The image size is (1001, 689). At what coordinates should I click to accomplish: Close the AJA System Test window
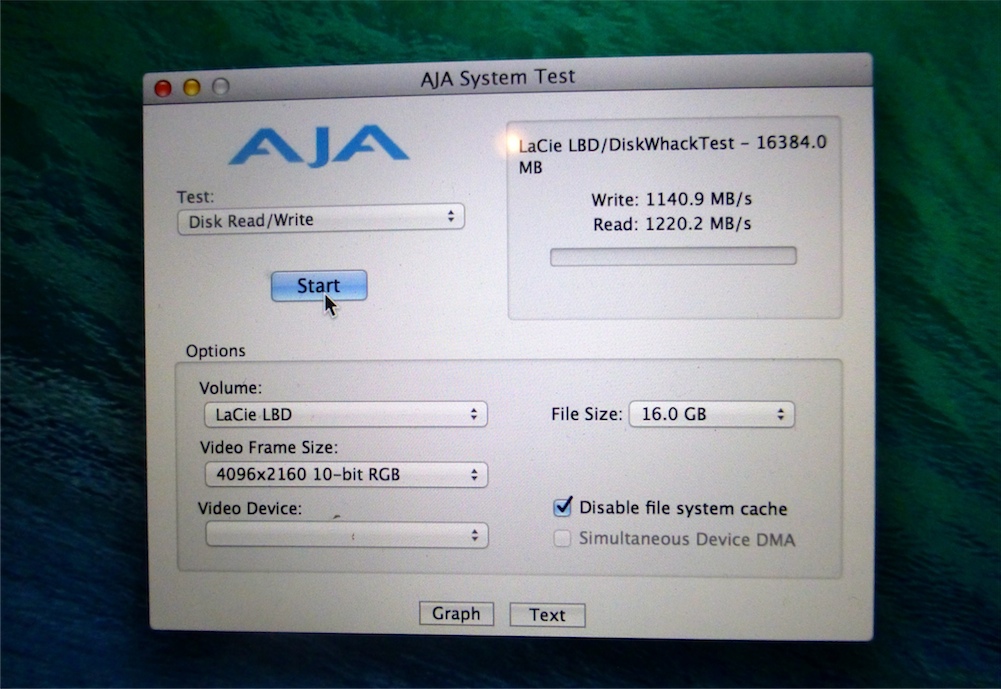tap(163, 88)
